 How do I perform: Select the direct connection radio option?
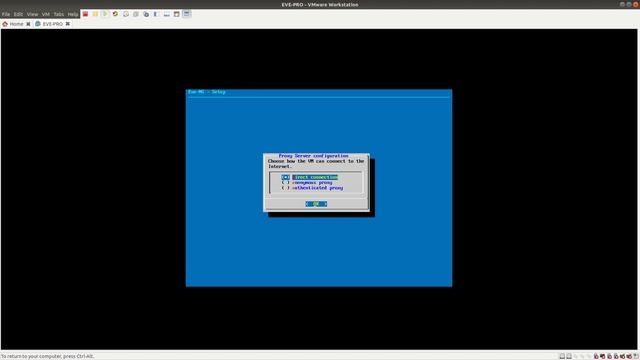pyautogui.click(x=309, y=177)
